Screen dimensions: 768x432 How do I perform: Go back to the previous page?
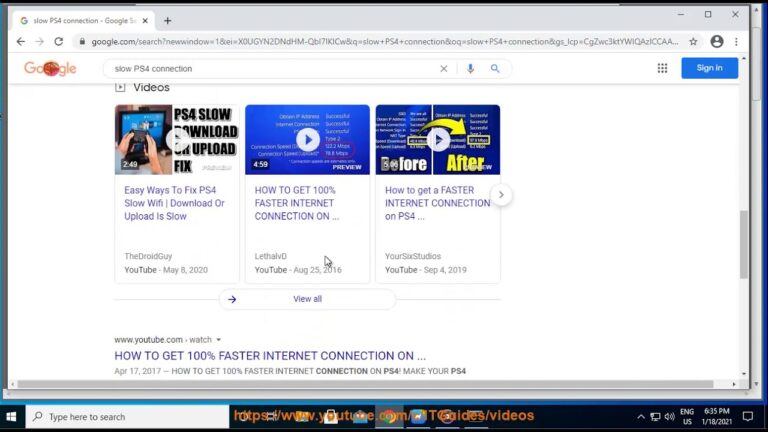point(21,42)
